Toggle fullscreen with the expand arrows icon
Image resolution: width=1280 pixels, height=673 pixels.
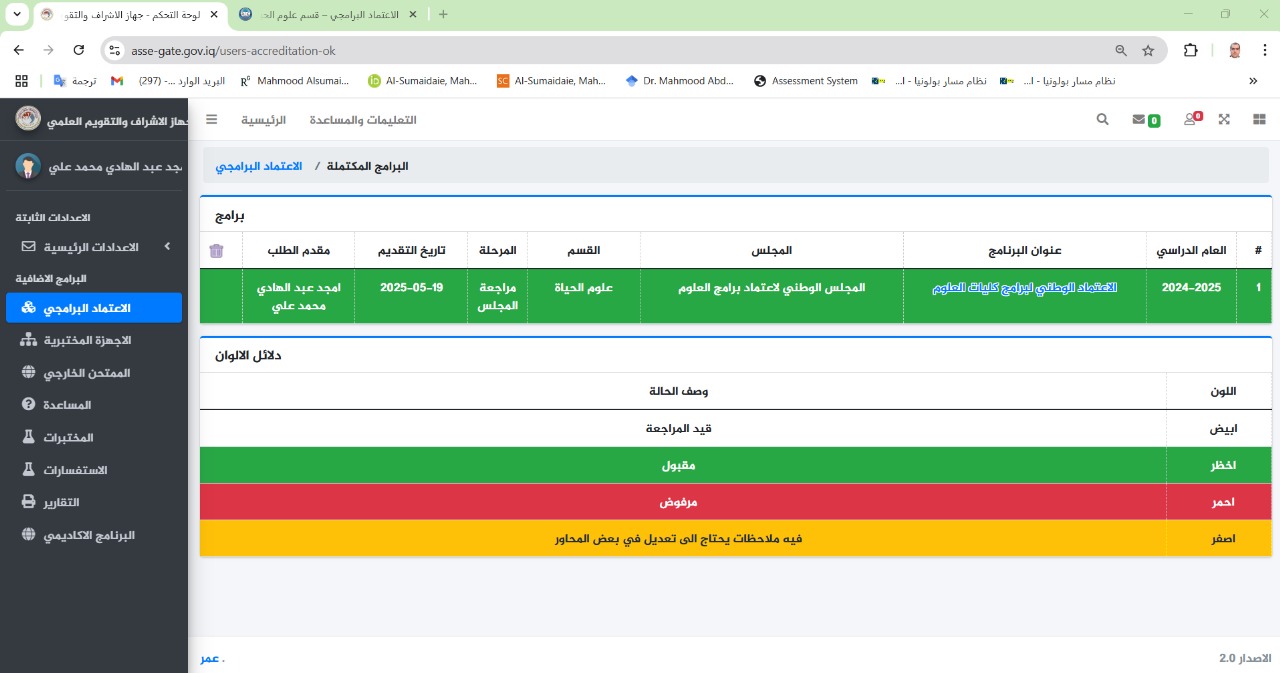(x=1224, y=119)
